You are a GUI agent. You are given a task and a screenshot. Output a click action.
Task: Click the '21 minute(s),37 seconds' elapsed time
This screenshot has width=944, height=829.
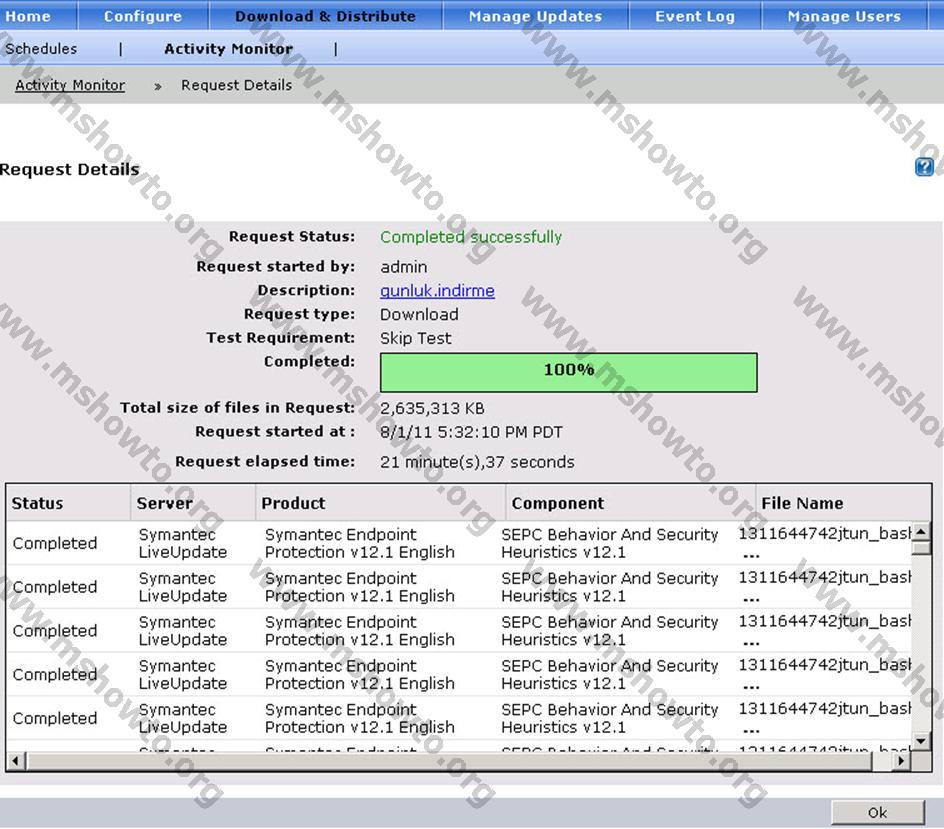click(477, 462)
